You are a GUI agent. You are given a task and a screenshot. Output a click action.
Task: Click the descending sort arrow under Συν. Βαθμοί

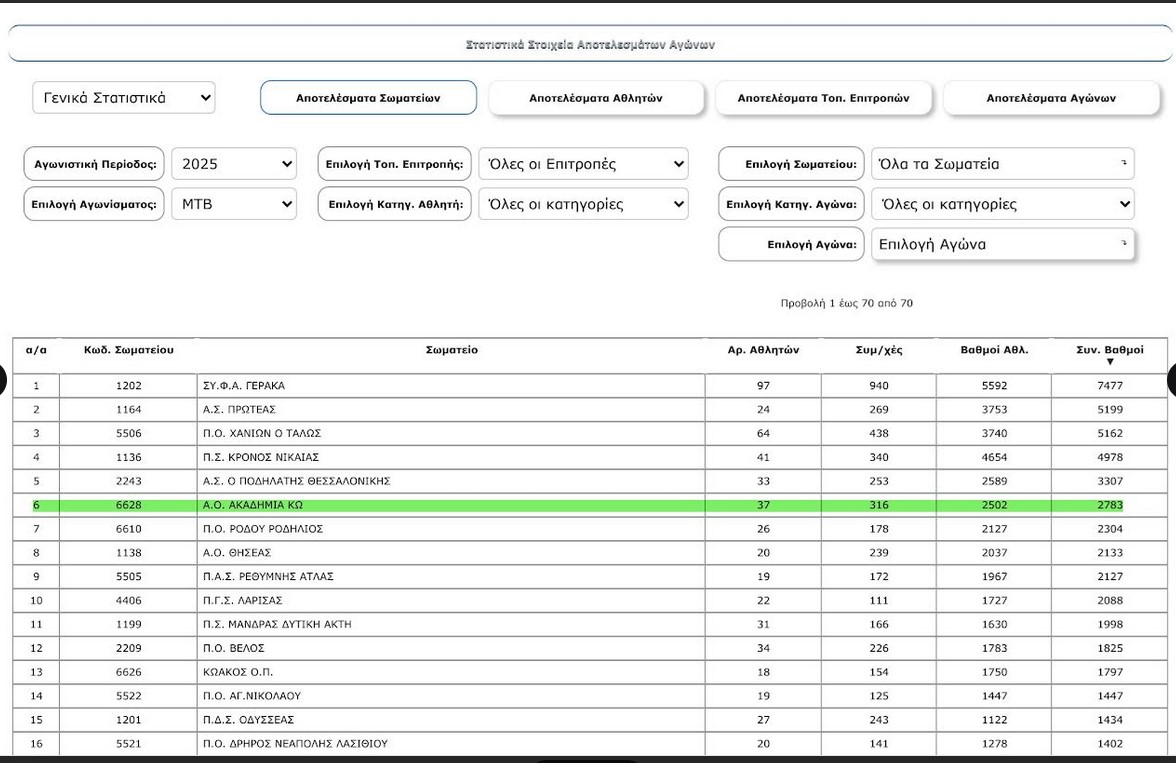(x=1109, y=362)
